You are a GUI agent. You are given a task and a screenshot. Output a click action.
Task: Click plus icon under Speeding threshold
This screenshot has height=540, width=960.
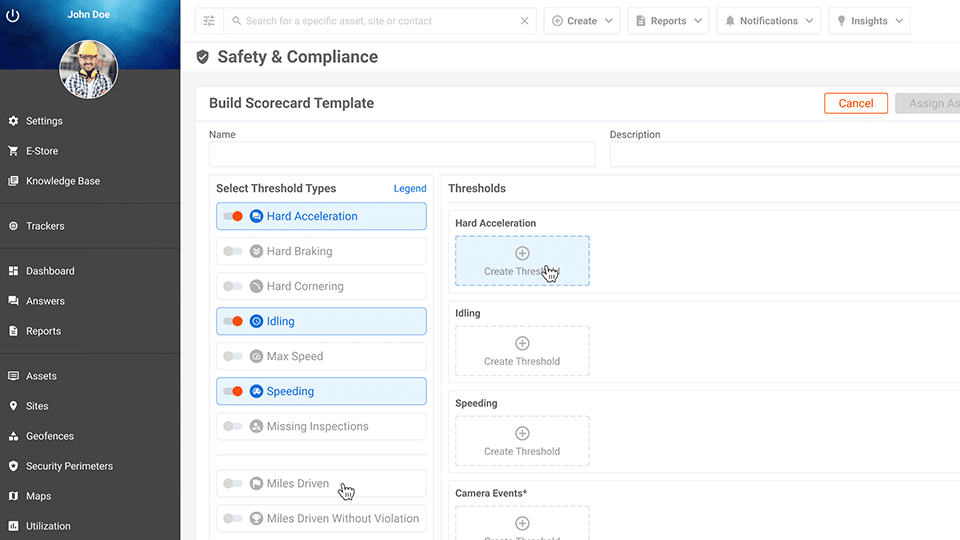[522, 433]
